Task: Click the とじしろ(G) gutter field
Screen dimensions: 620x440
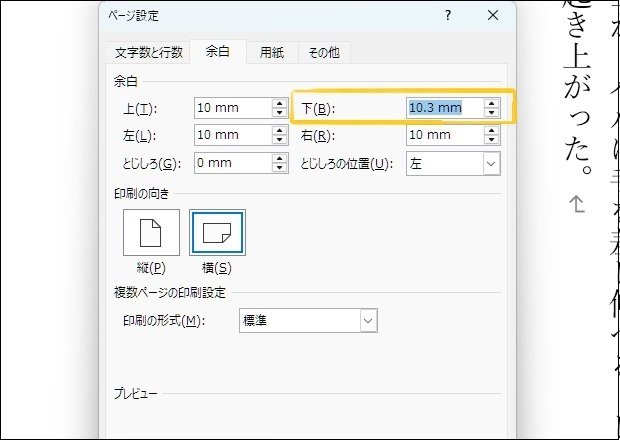Action: (x=233, y=163)
